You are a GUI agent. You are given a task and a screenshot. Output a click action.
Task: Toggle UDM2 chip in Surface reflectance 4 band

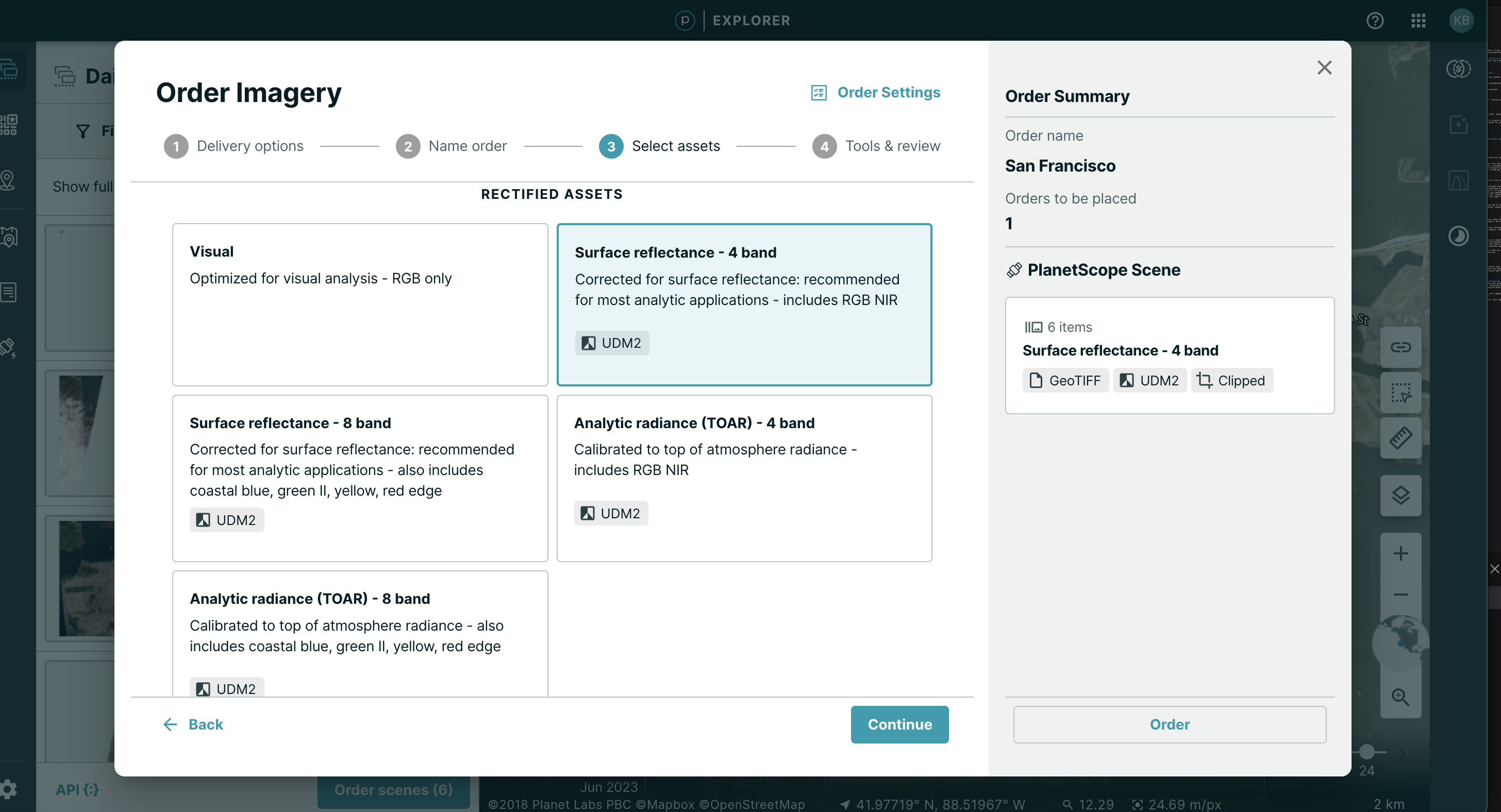tap(612, 343)
